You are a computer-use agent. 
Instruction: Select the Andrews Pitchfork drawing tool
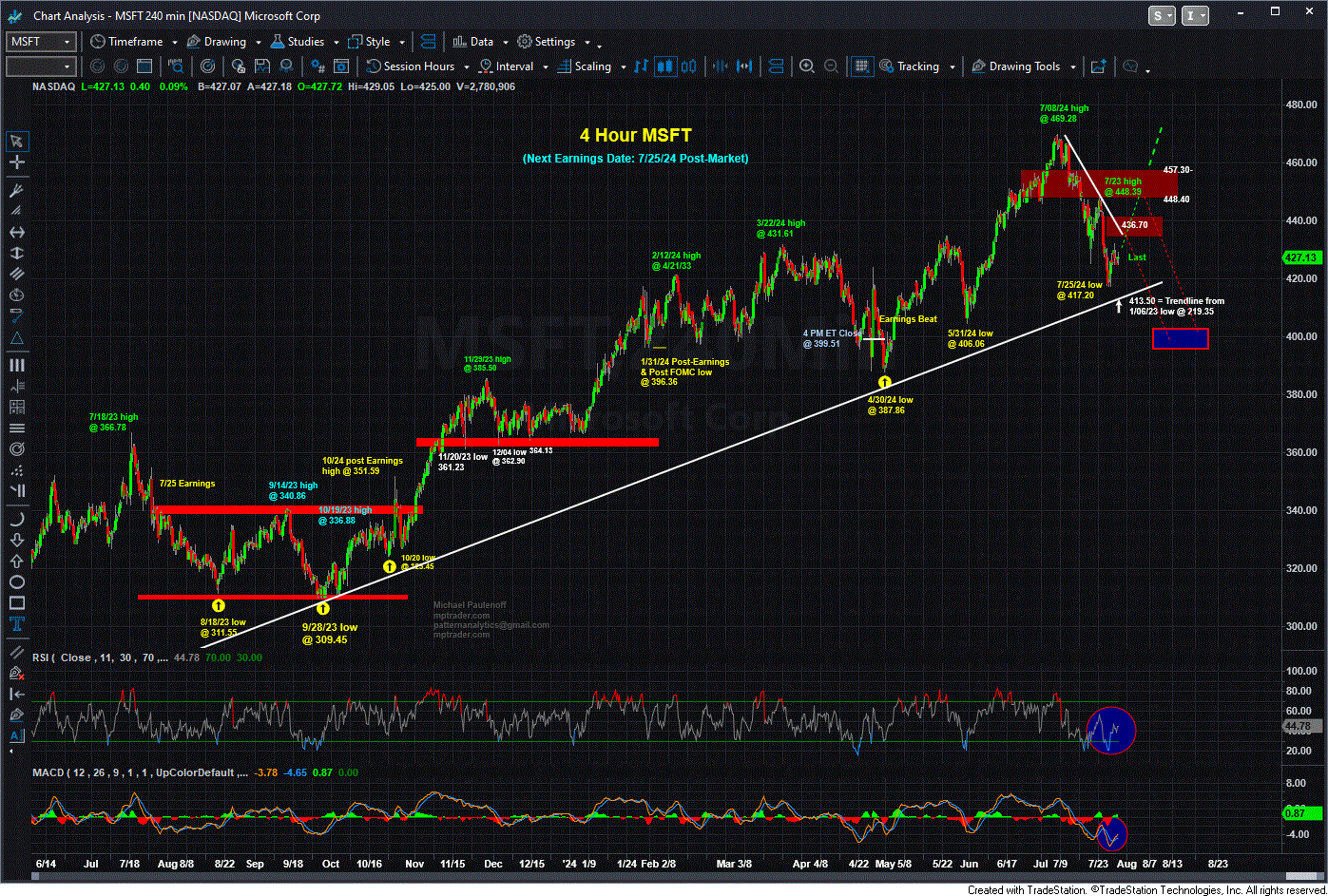[x=18, y=190]
